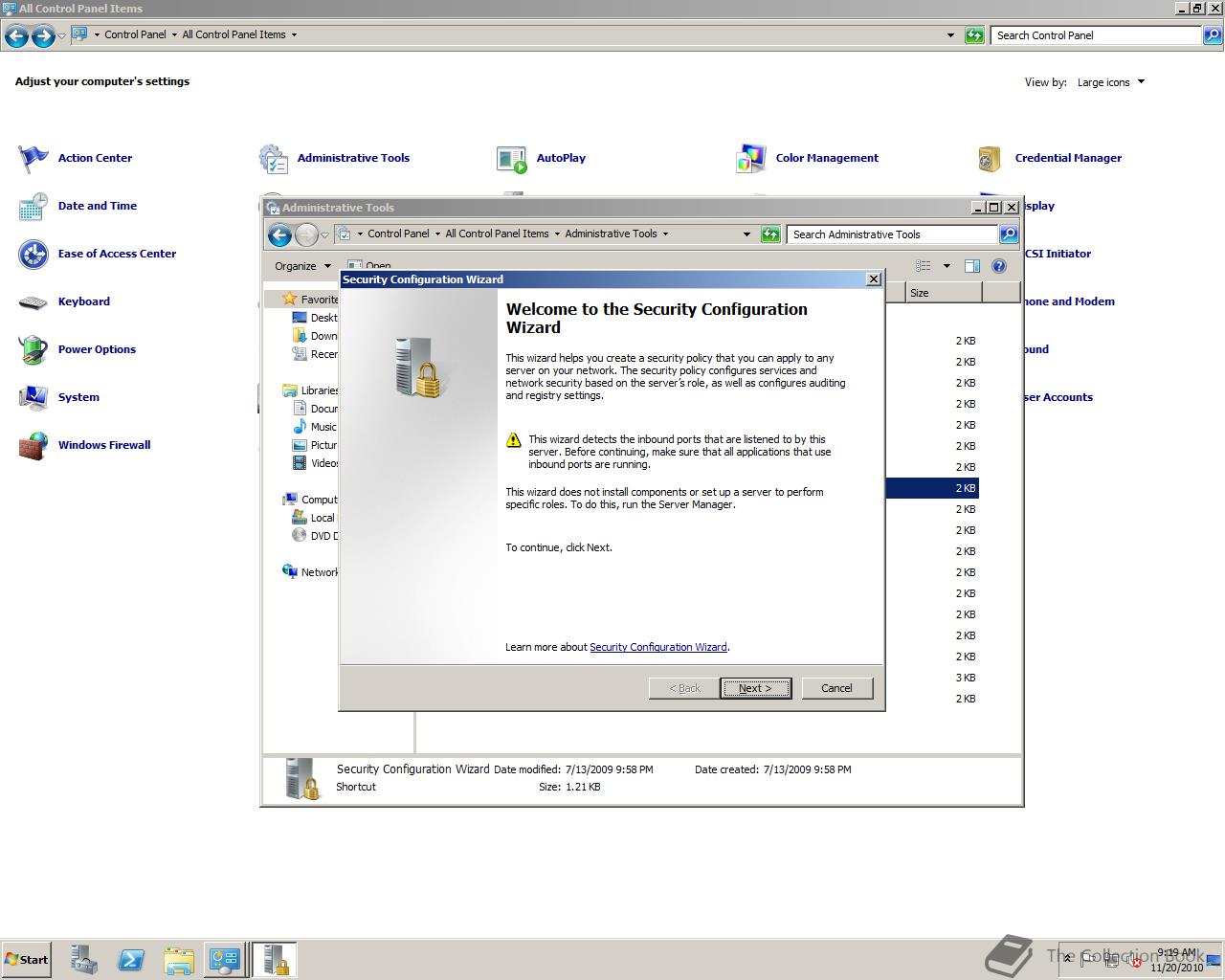Expand Control Panel breadcrumb arrow in main window

(174, 34)
